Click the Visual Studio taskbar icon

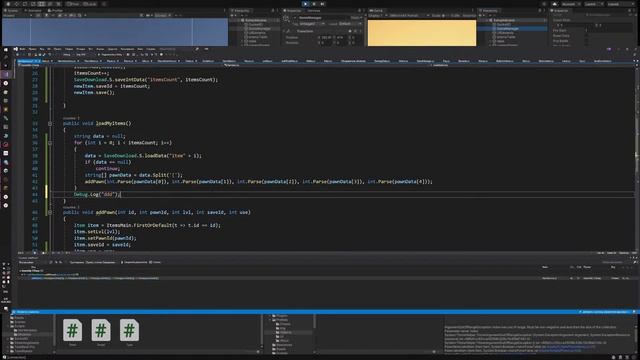[6, 74]
